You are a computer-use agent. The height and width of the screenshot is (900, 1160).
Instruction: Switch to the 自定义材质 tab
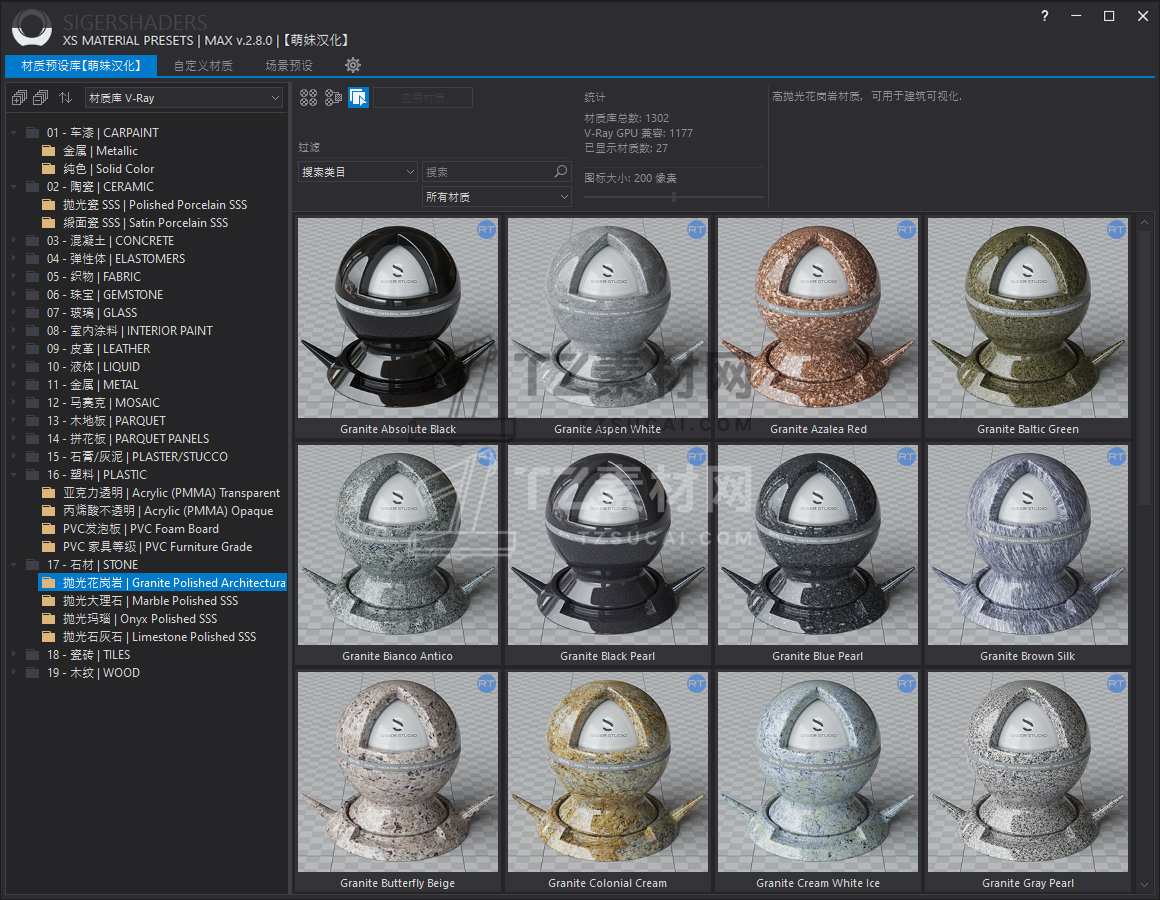pos(203,66)
